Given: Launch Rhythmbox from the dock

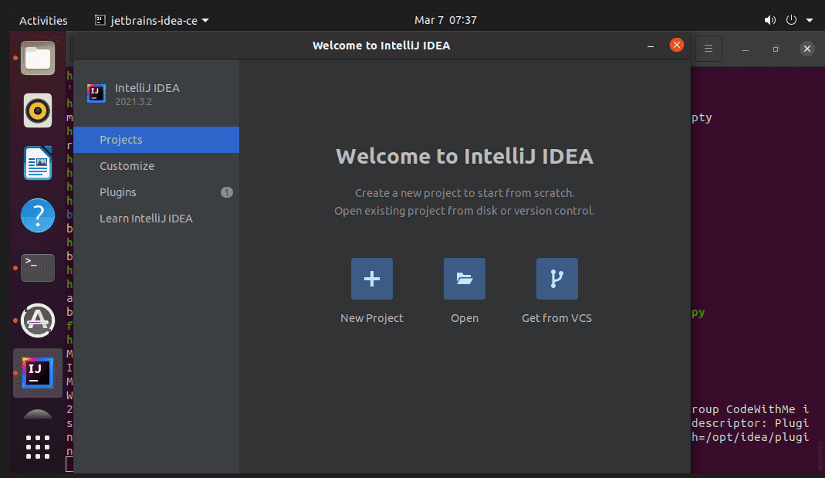Looking at the screenshot, I should (38, 111).
